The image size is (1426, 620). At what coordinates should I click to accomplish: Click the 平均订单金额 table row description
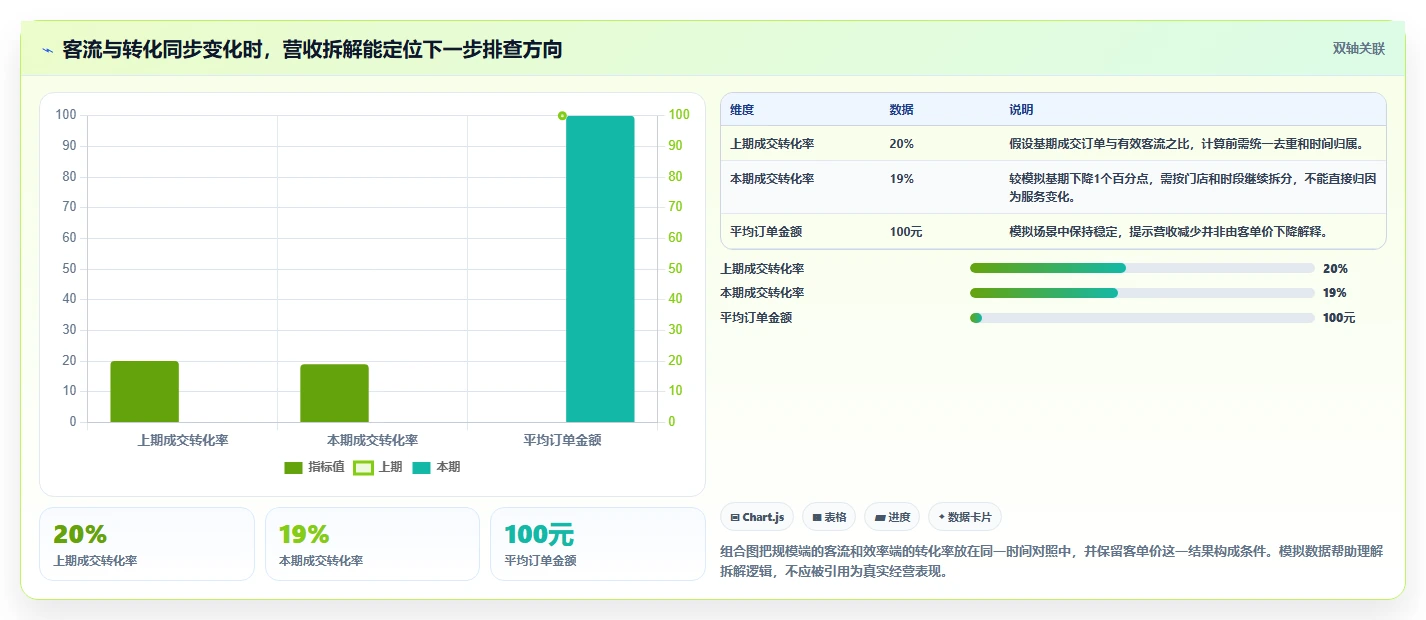pyautogui.click(x=1168, y=231)
